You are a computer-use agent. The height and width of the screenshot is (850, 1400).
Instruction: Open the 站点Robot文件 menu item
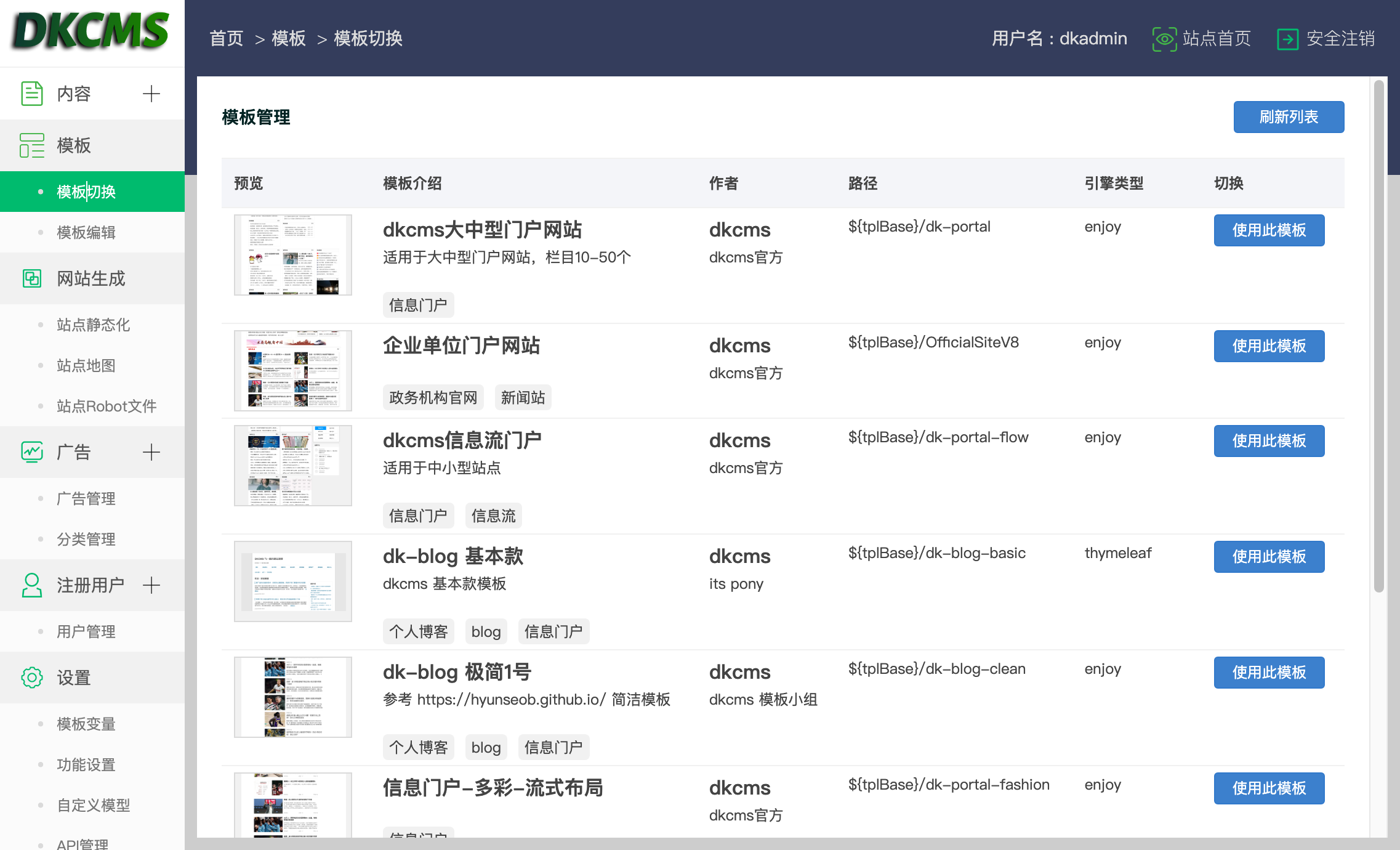(92, 406)
